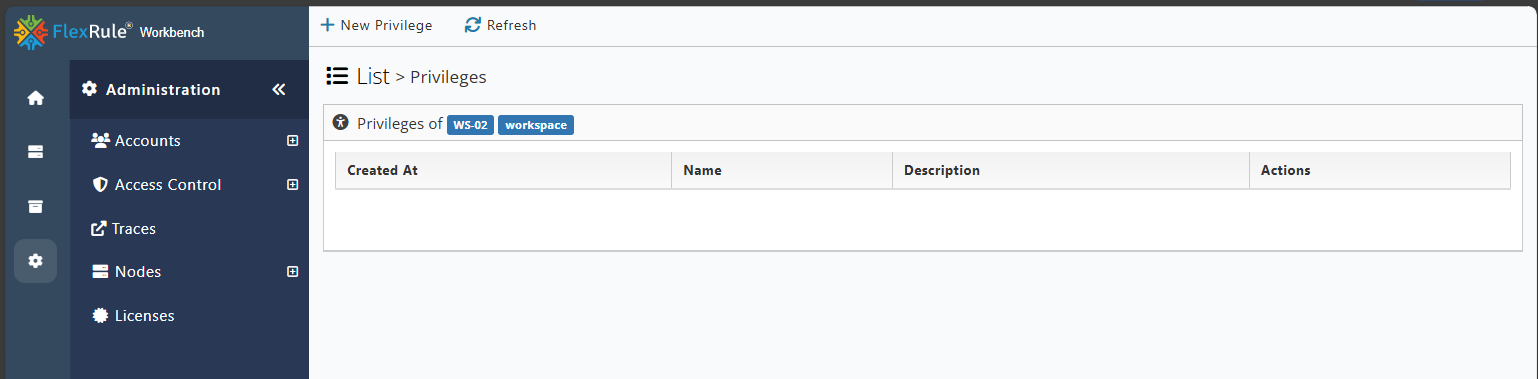
Task: Sort by the Name column header
Action: [x=782, y=170]
